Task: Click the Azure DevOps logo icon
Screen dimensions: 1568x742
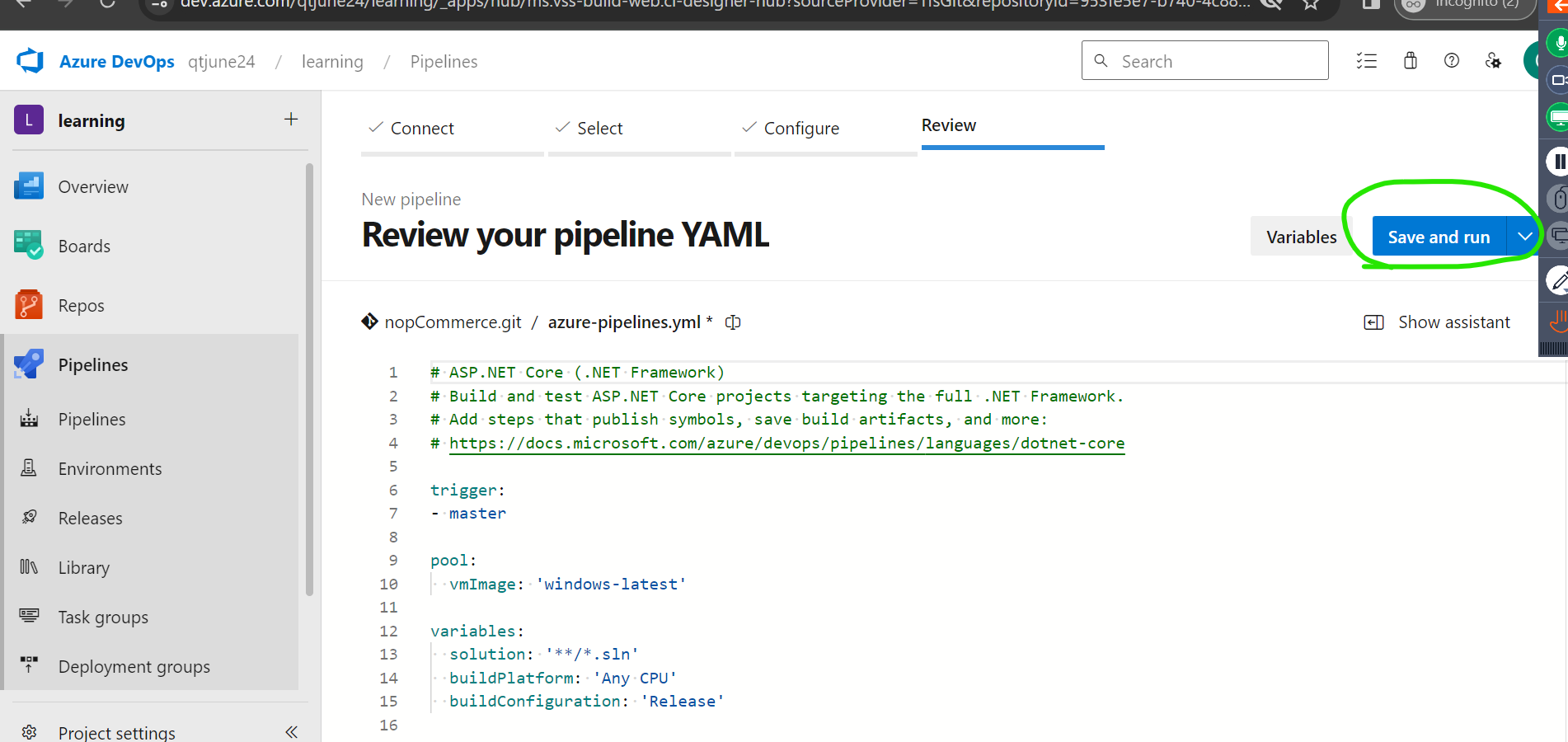Action: pos(30,61)
